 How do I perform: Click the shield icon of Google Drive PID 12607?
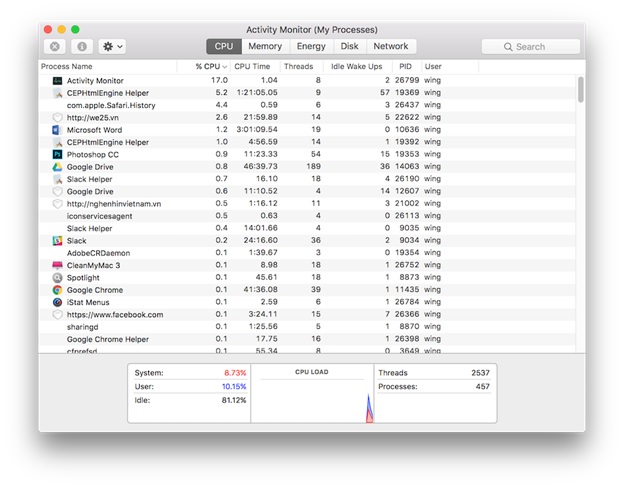[57, 191]
